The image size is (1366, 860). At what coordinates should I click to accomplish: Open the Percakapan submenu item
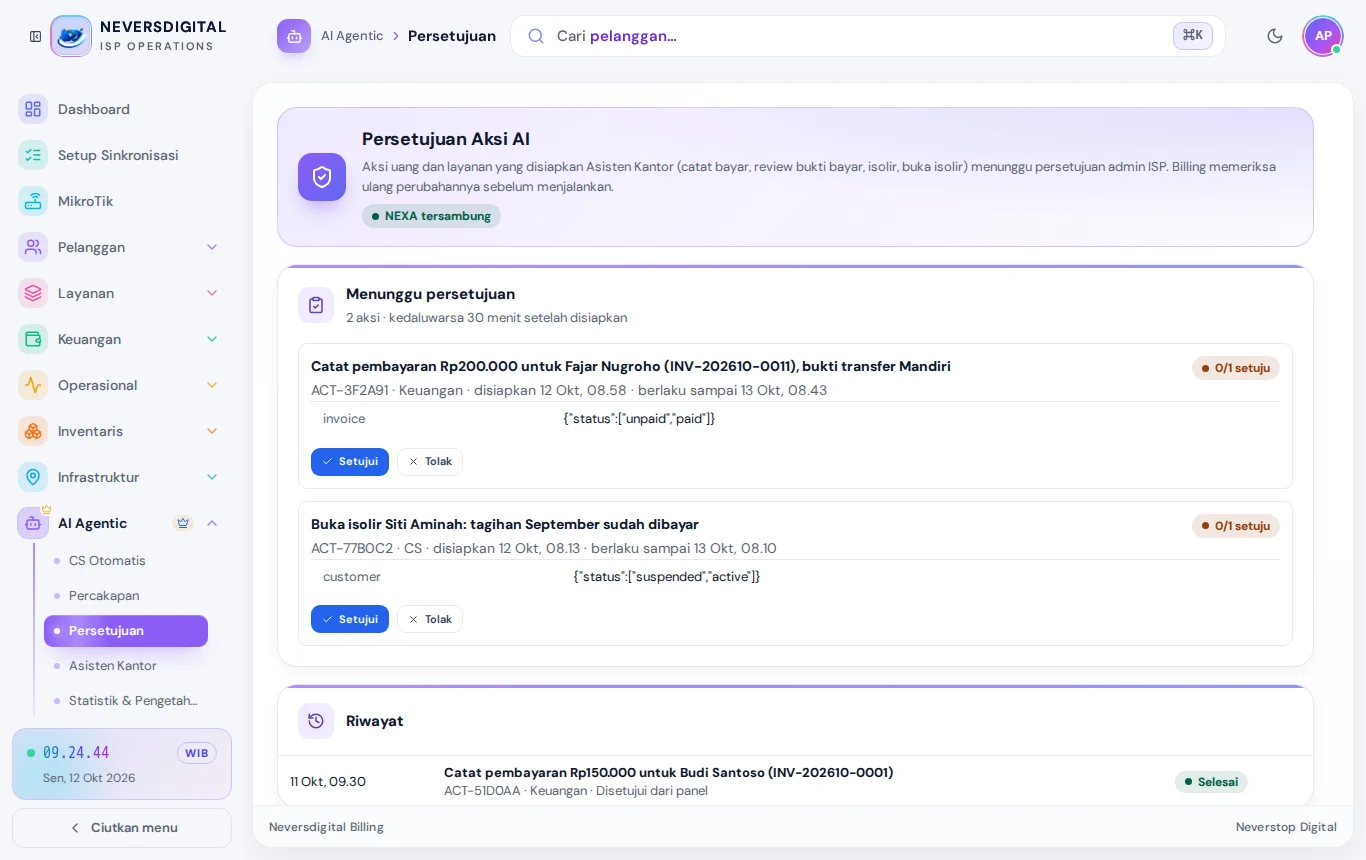point(126,595)
